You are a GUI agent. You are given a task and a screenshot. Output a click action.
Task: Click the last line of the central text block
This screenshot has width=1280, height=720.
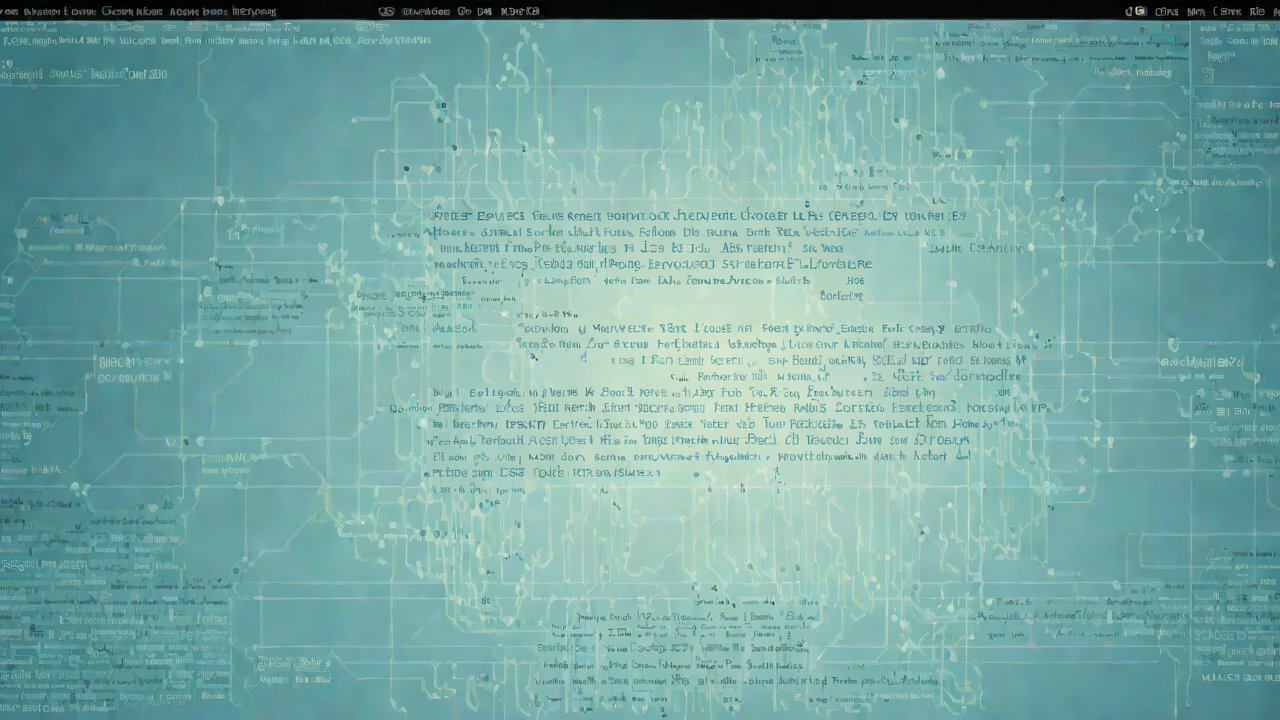pos(540,471)
